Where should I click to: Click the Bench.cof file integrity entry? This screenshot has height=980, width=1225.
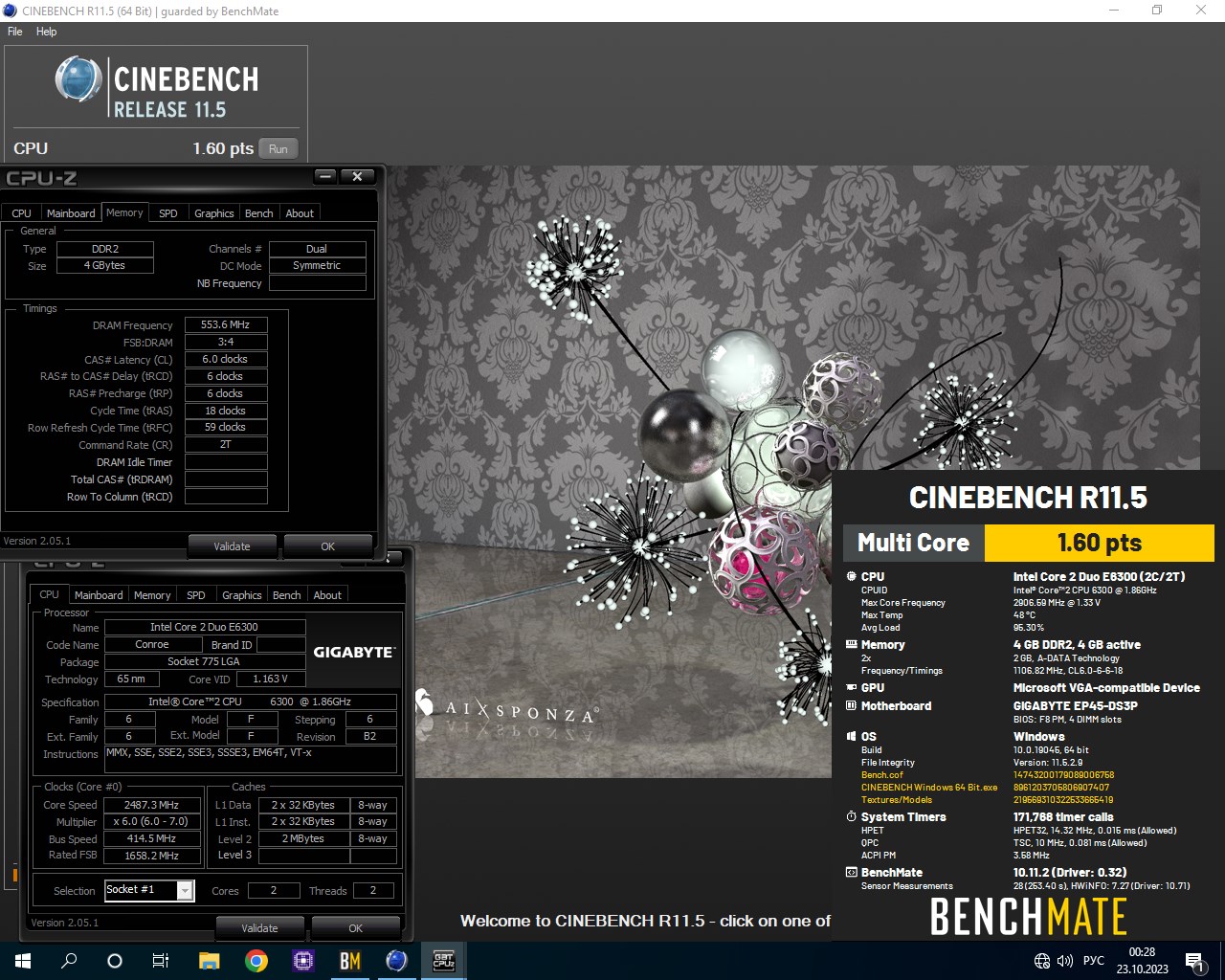(881, 775)
